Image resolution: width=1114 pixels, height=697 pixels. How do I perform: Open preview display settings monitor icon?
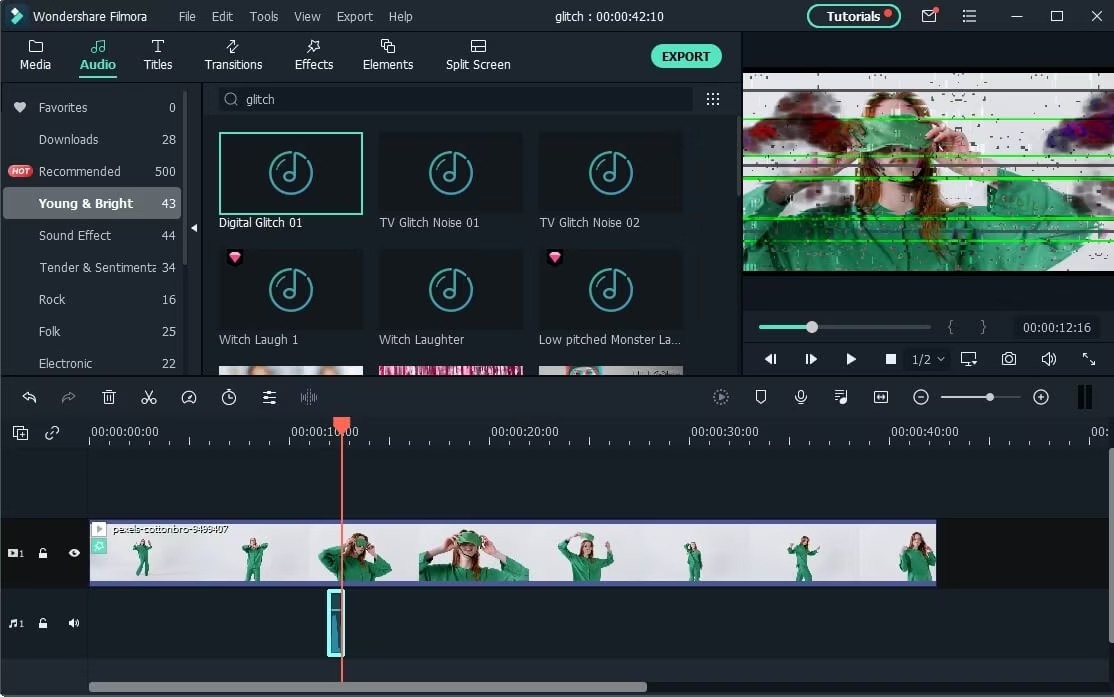click(968, 359)
